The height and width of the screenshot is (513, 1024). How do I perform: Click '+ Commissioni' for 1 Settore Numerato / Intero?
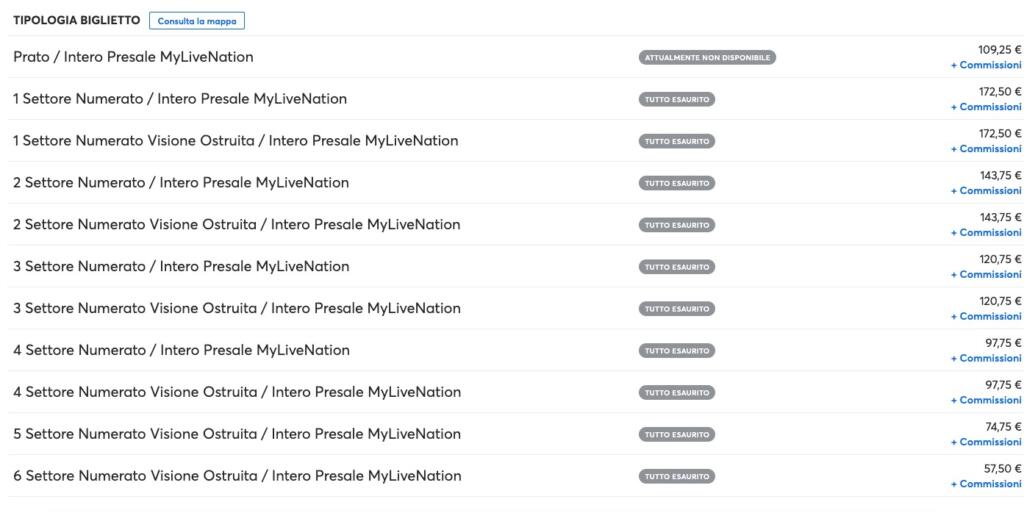click(x=986, y=107)
